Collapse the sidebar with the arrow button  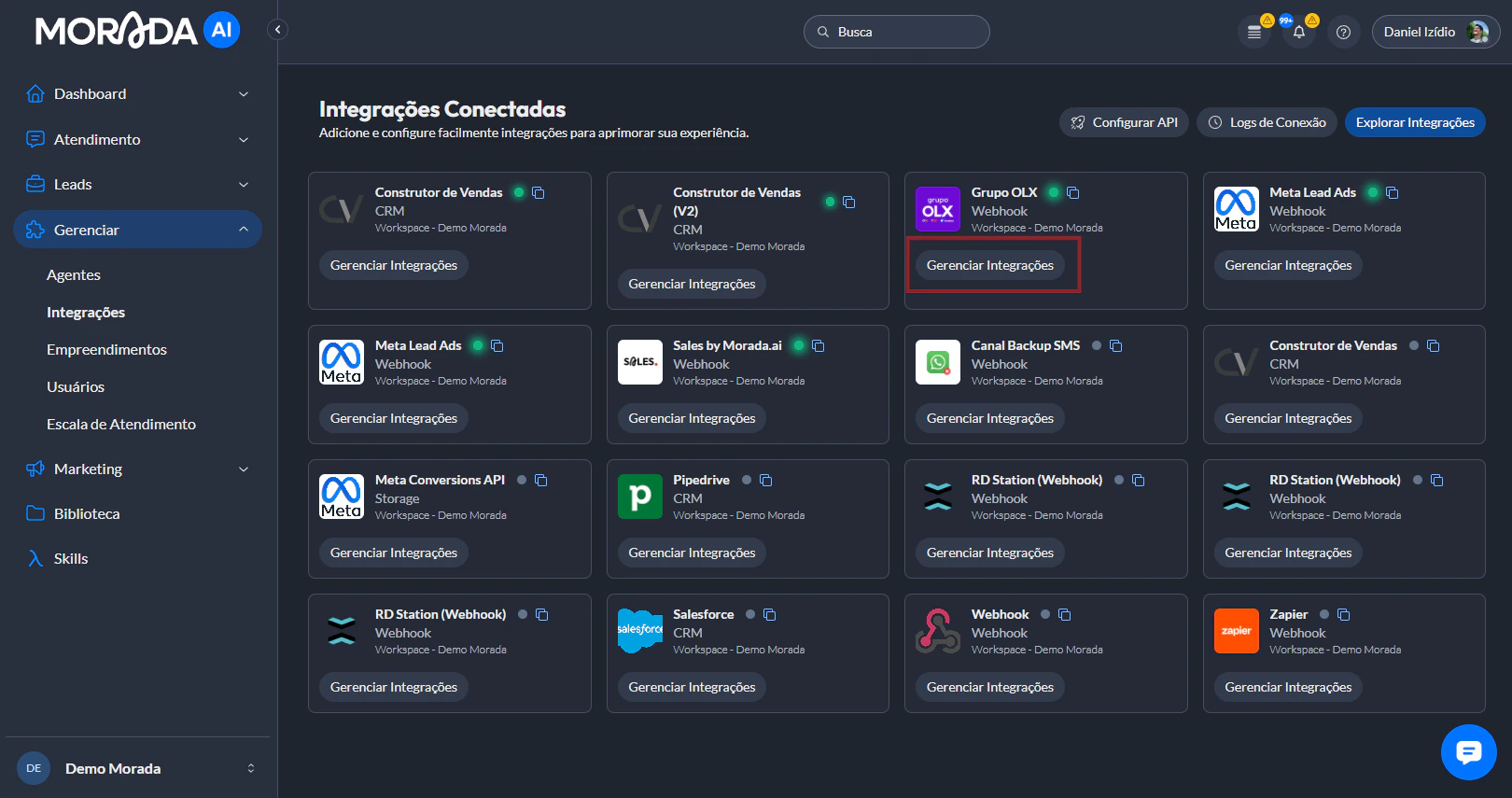[x=277, y=30]
